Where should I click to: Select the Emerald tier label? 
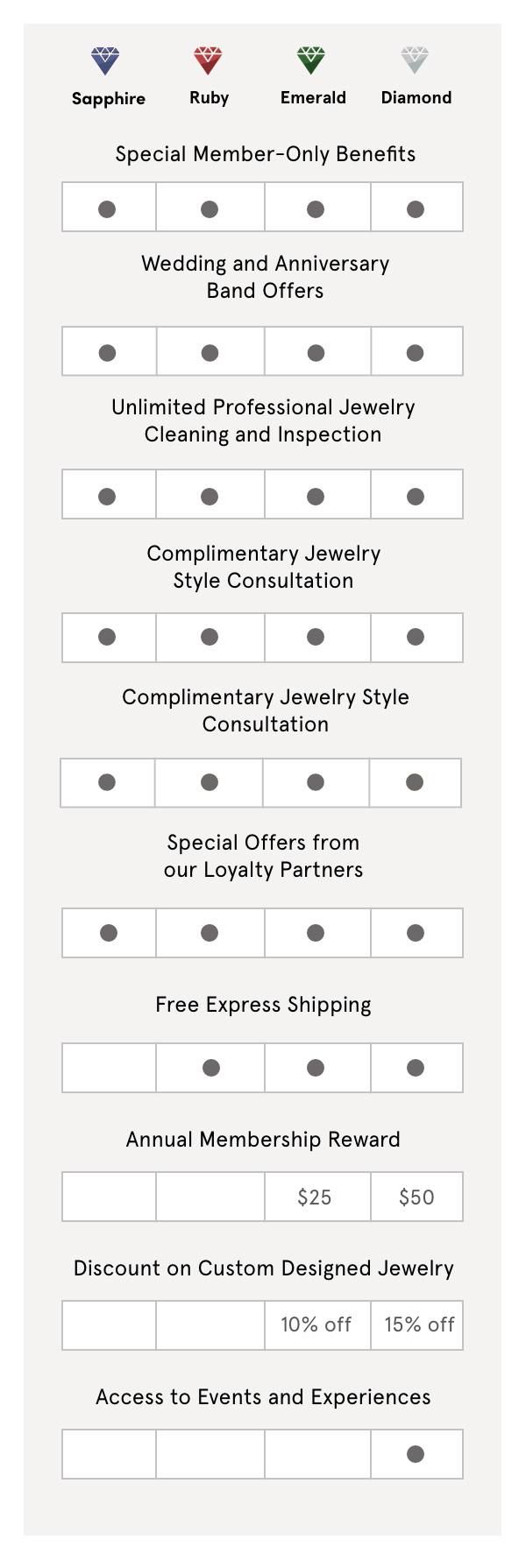313,97
